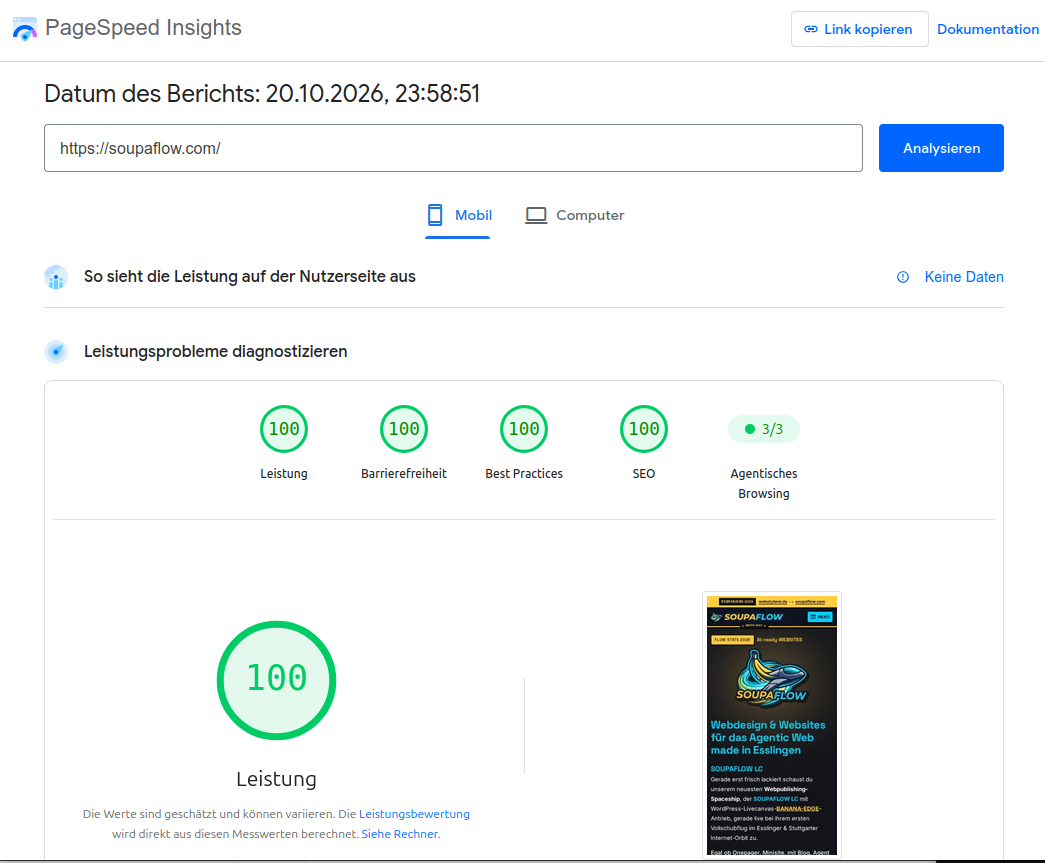Switch to the Mobil tab
Image resolution: width=1045 pixels, height=863 pixels.
pyautogui.click(x=459, y=215)
